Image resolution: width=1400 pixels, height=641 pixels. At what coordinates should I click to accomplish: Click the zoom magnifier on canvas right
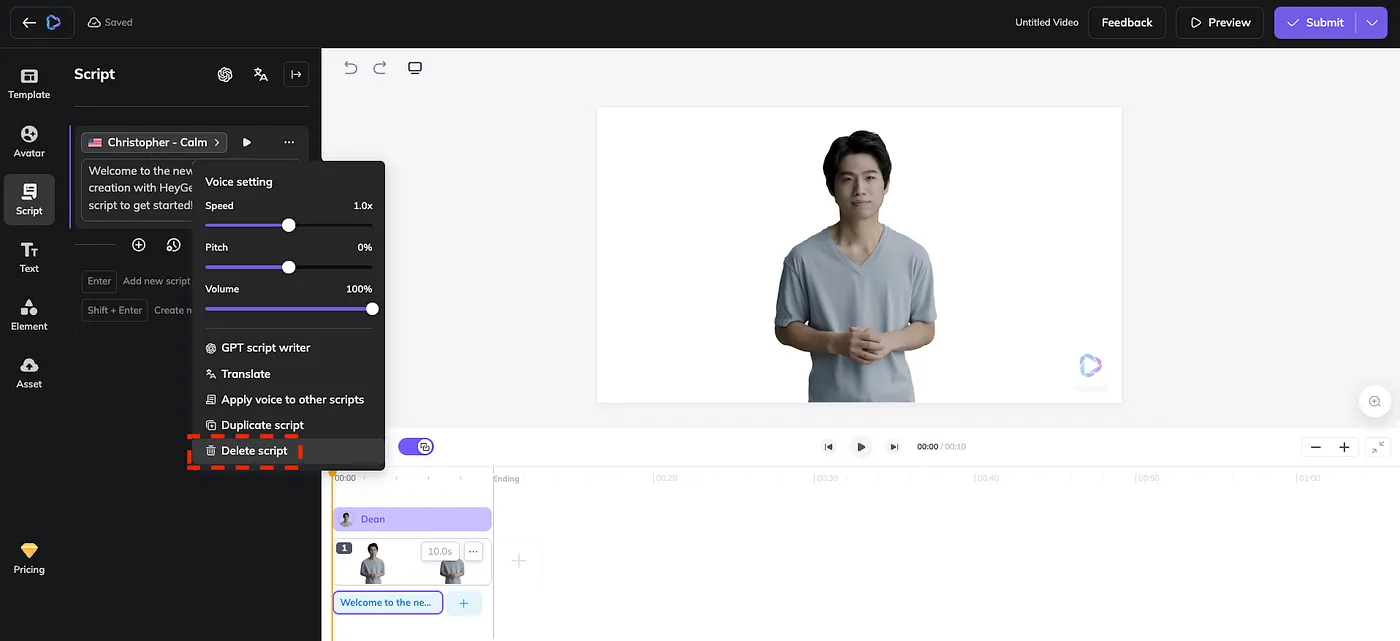coord(1375,401)
